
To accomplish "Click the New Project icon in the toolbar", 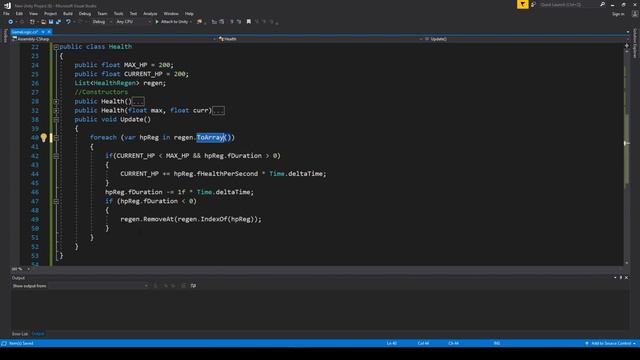I will 32,22.
